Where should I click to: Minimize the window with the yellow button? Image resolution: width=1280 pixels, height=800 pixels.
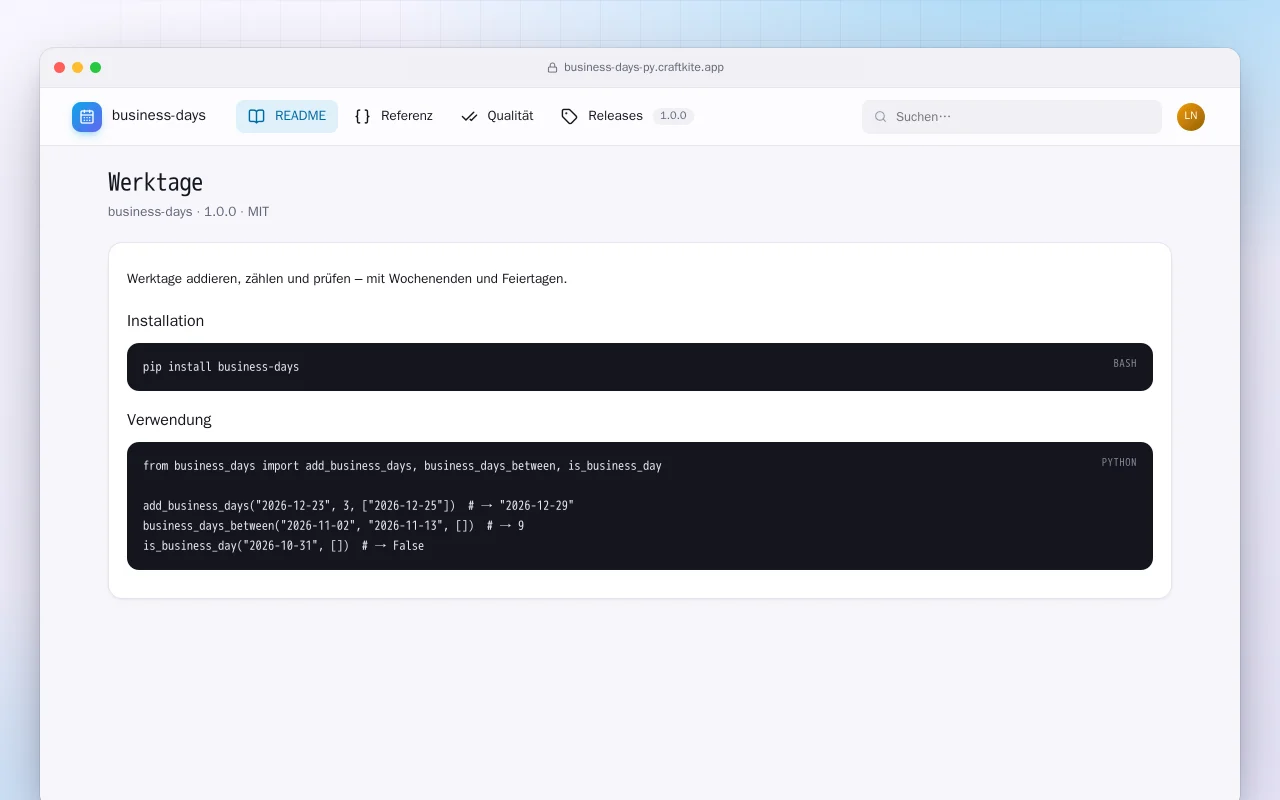tap(78, 68)
